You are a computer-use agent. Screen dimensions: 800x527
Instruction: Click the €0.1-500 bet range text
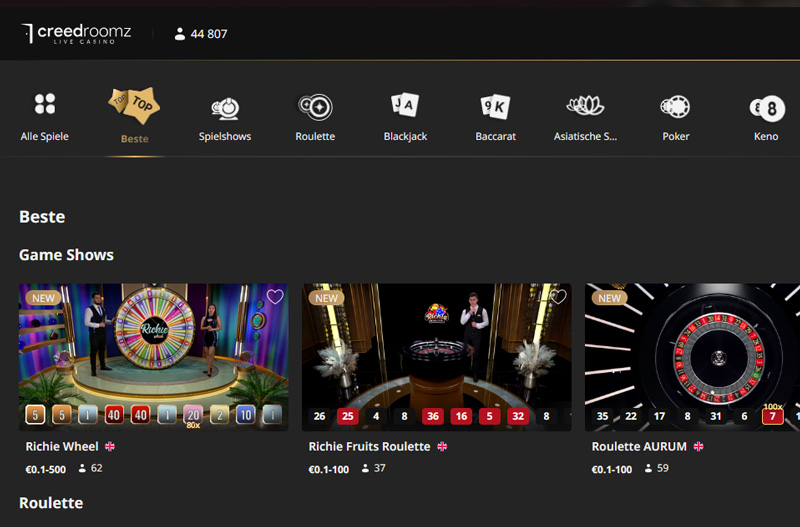46,469
